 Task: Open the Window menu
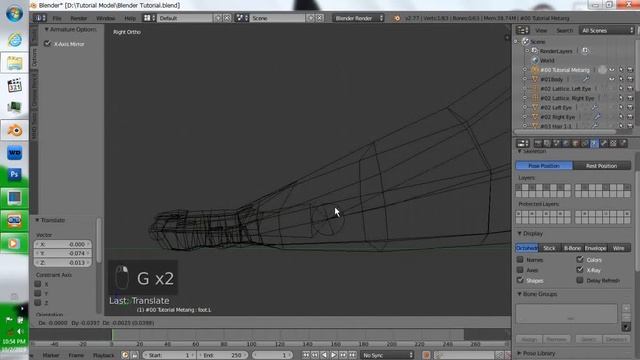[106, 18]
